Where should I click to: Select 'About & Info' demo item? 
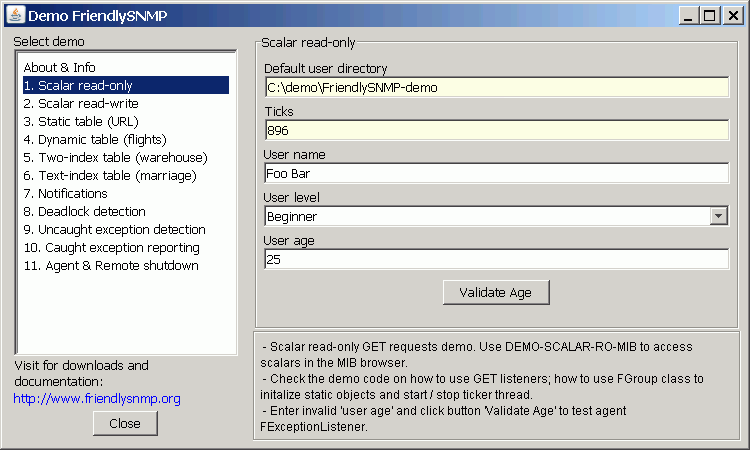pos(126,67)
